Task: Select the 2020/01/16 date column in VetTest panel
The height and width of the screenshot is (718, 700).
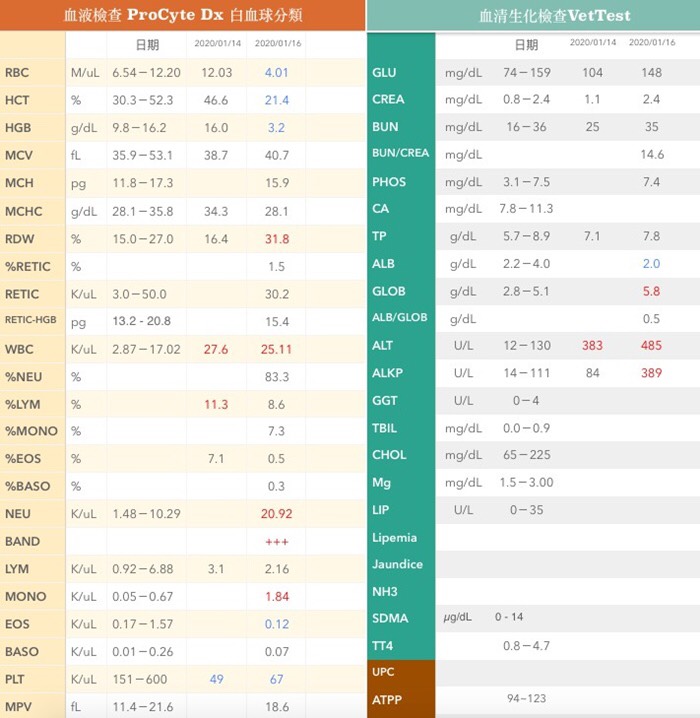Action: point(652,42)
